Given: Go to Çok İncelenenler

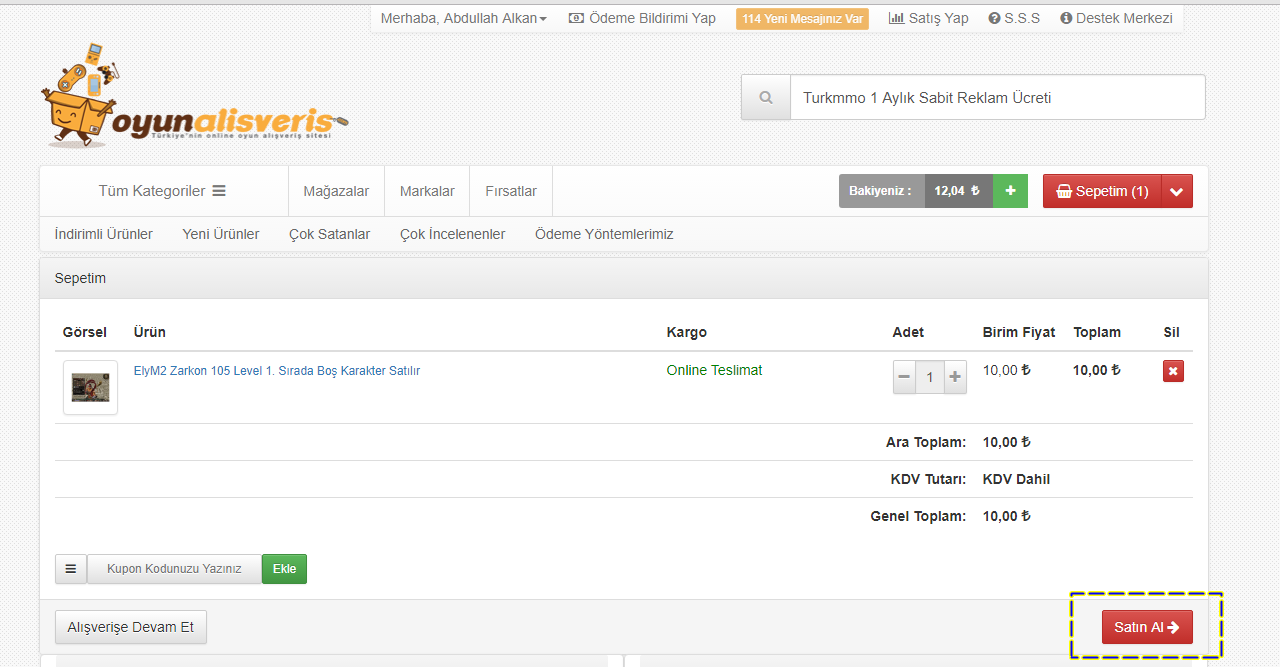Looking at the screenshot, I should (x=453, y=234).
